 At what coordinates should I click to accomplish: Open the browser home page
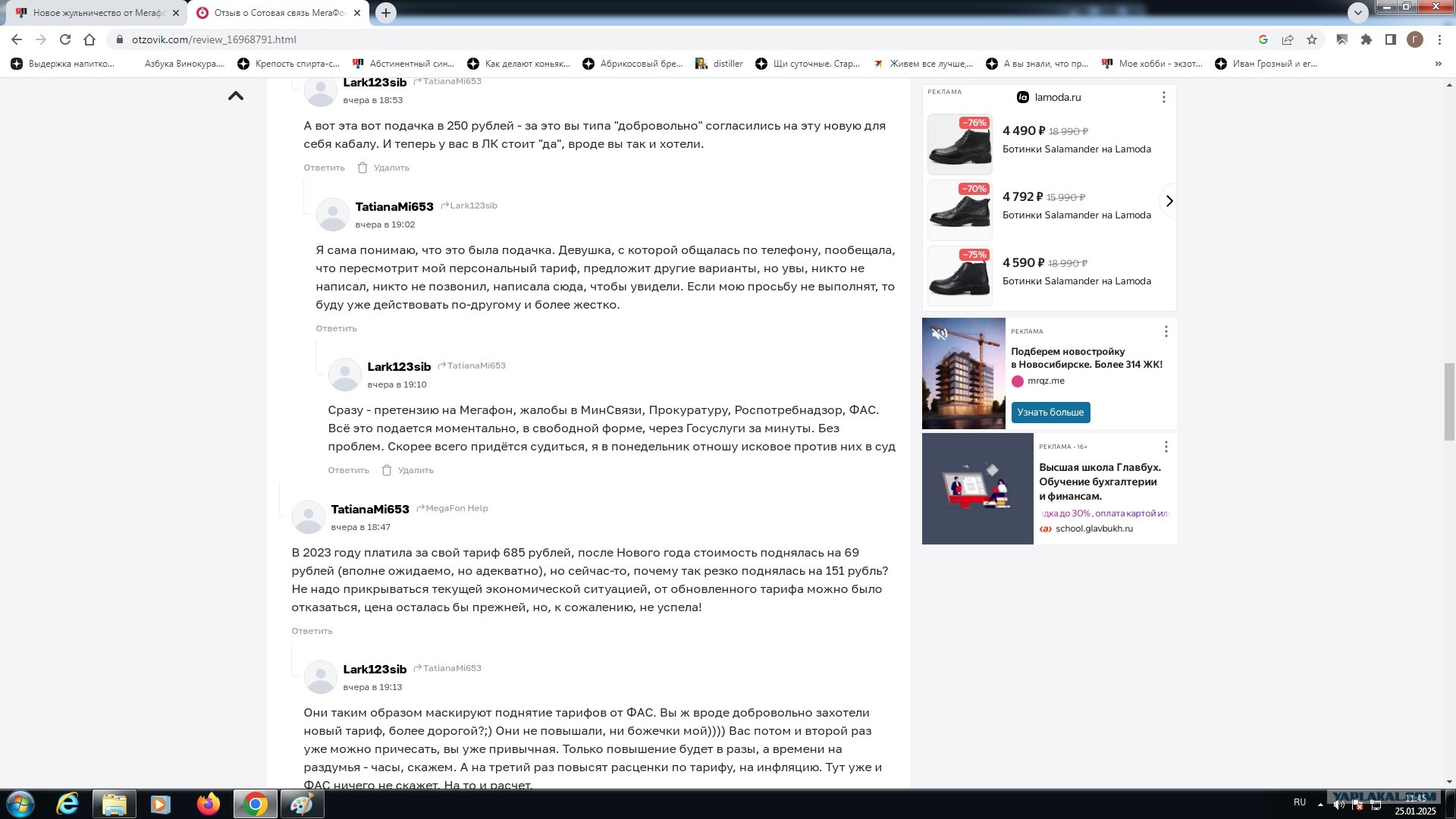click(x=89, y=39)
